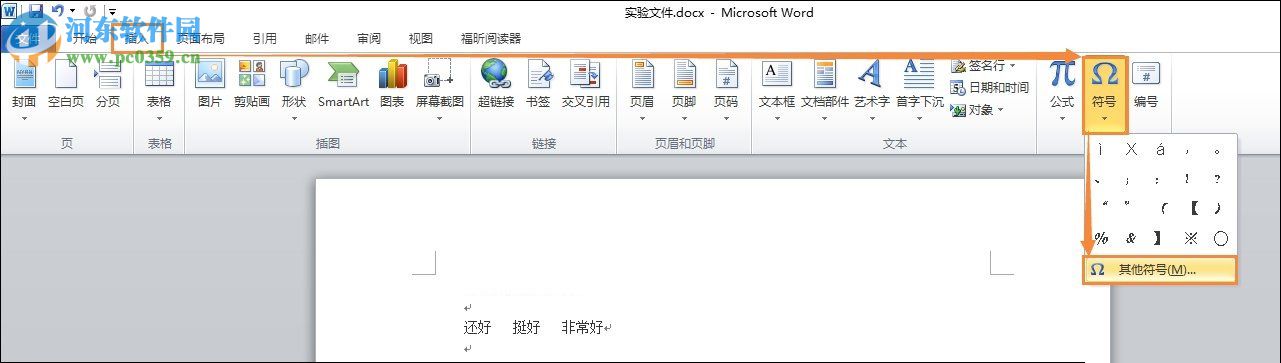Insert the × multiplication symbol
The width and height of the screenshot is (1281, 363).
1131,150
